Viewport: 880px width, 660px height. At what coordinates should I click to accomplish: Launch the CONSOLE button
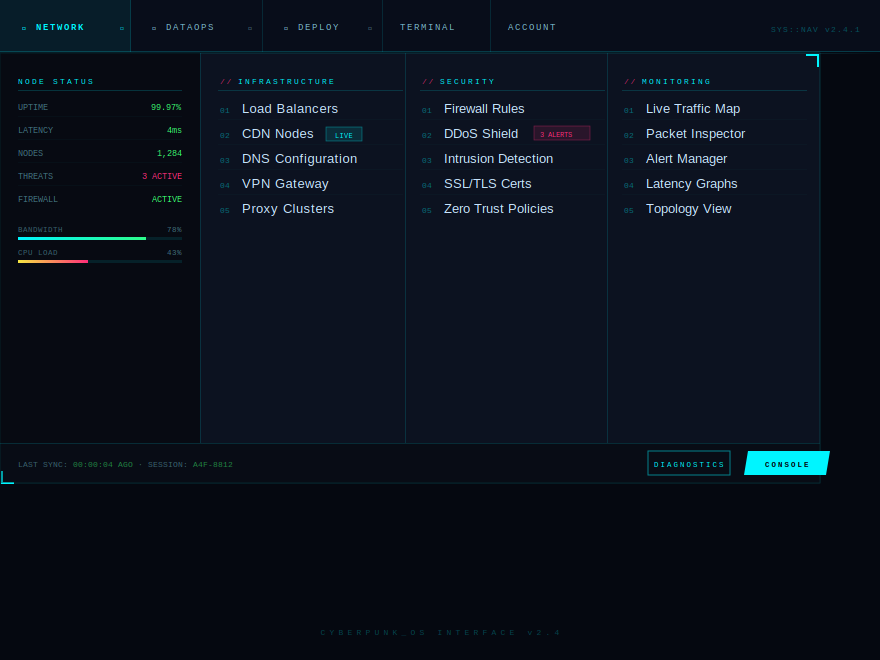click(x=787, y=464)
